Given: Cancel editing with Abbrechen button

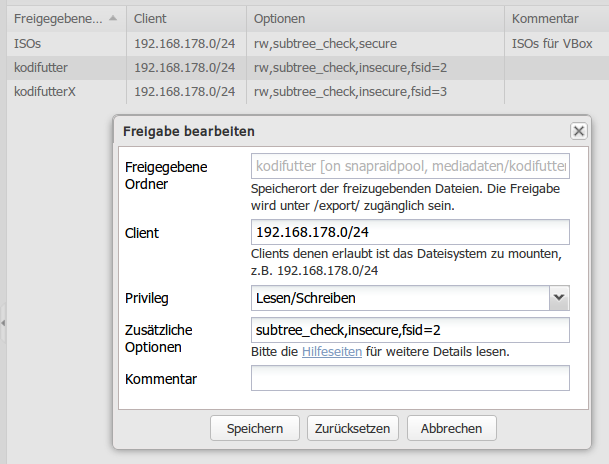Looking at the screenshot, I should (x=452, y=428).
